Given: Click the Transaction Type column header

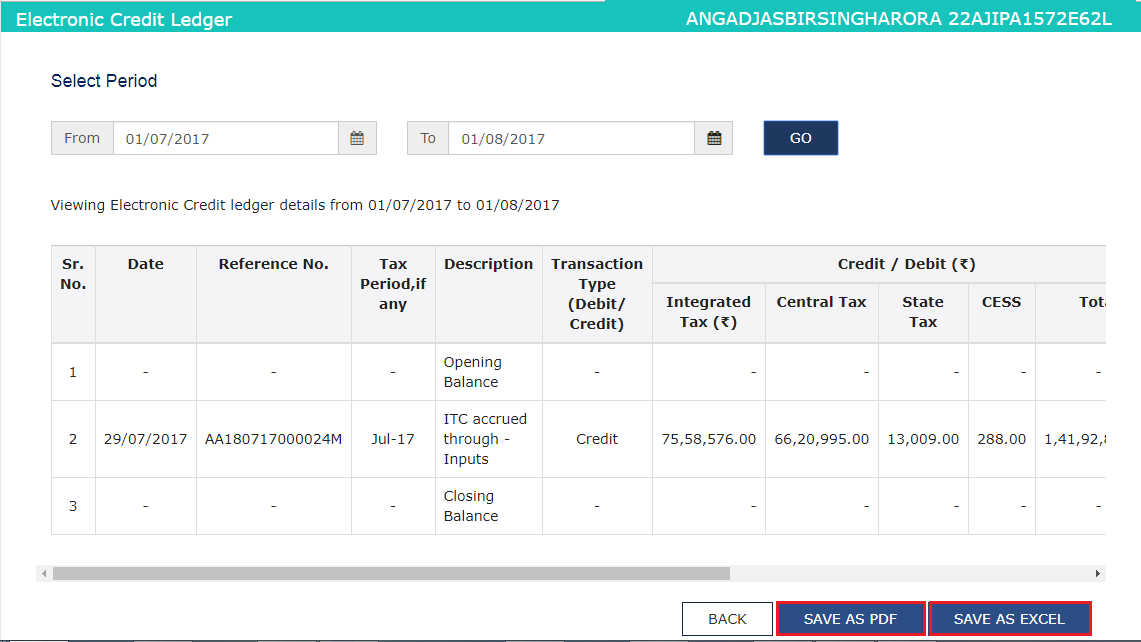Looking at the screenshot, I should click(597, 293).
